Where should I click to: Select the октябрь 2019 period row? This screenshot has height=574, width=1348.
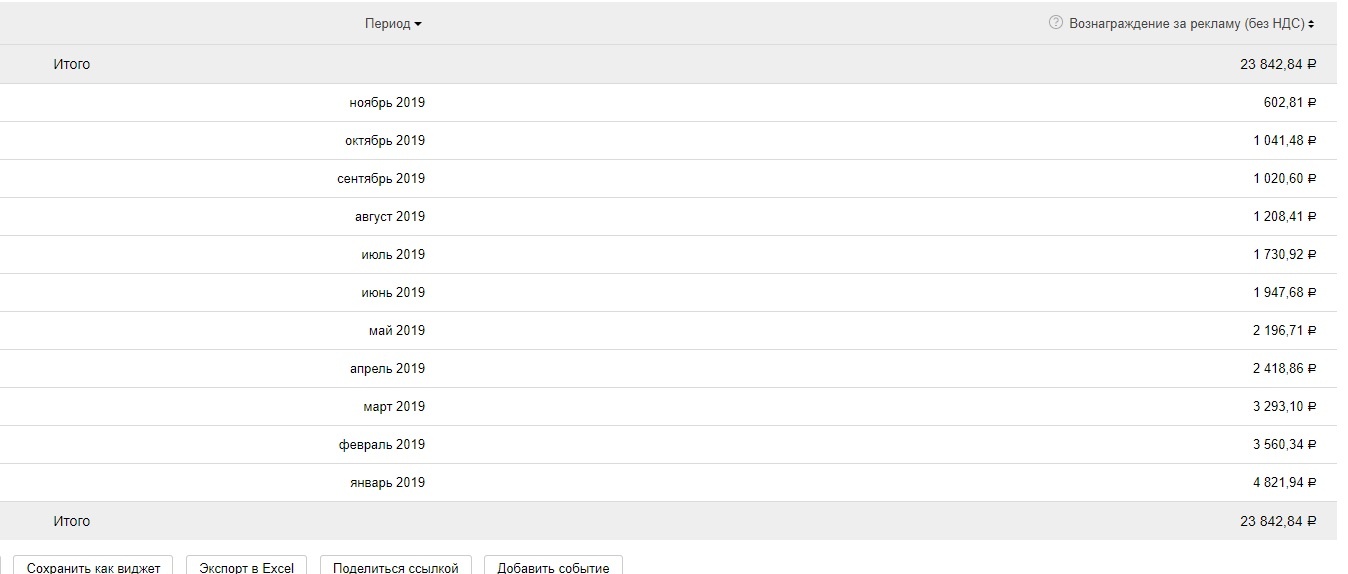point(385,140)
